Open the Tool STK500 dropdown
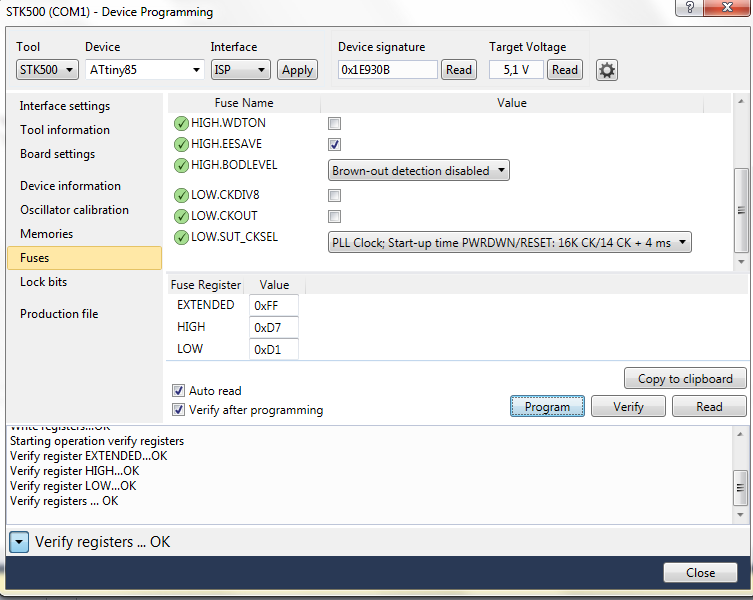 [x=47, y=70]
